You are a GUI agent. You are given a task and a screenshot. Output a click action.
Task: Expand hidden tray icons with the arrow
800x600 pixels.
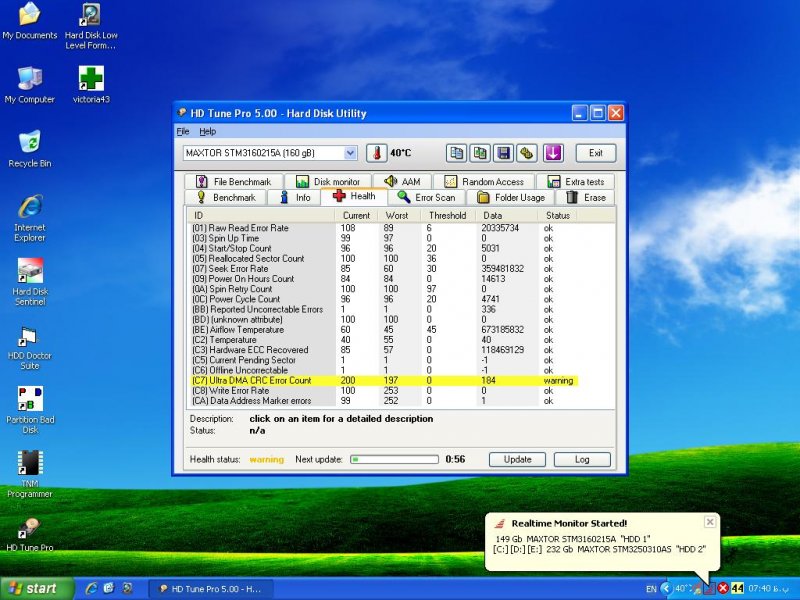(666, 588)
